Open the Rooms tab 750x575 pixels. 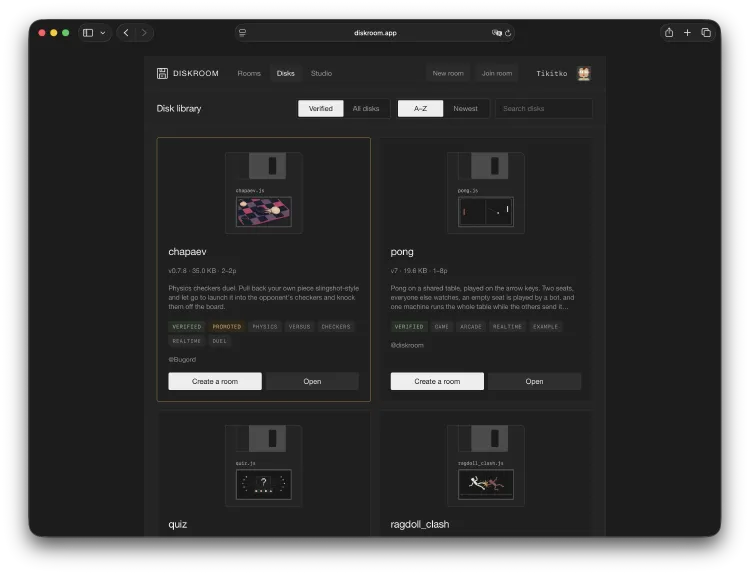click(x=249, y=73)
